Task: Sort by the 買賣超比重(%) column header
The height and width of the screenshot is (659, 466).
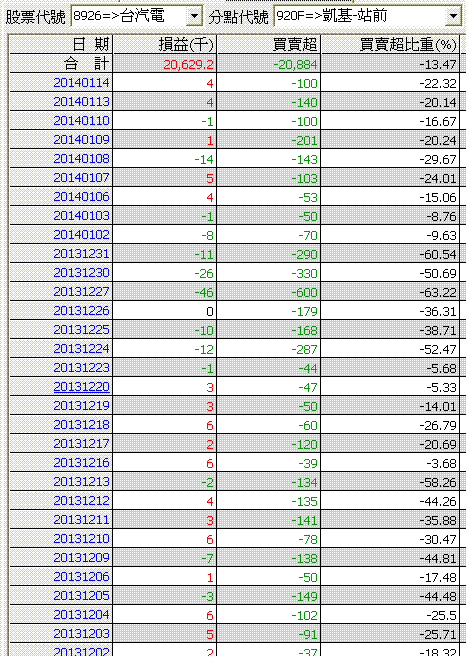Action: click(x=390, y=44)
